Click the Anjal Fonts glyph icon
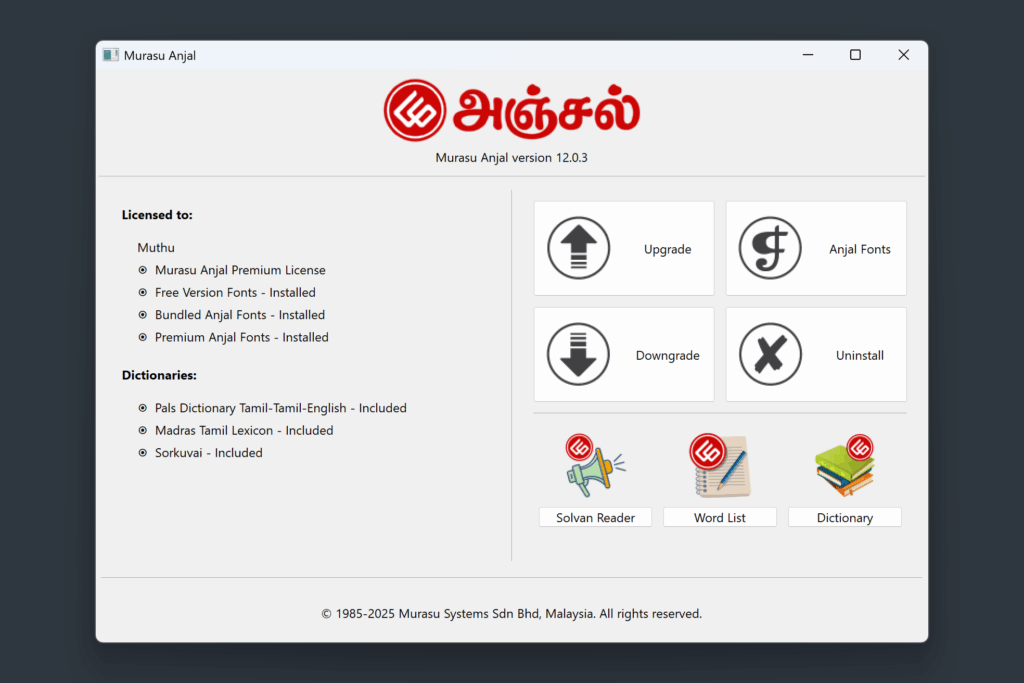 pyautogui.click(x=770, y=248)
